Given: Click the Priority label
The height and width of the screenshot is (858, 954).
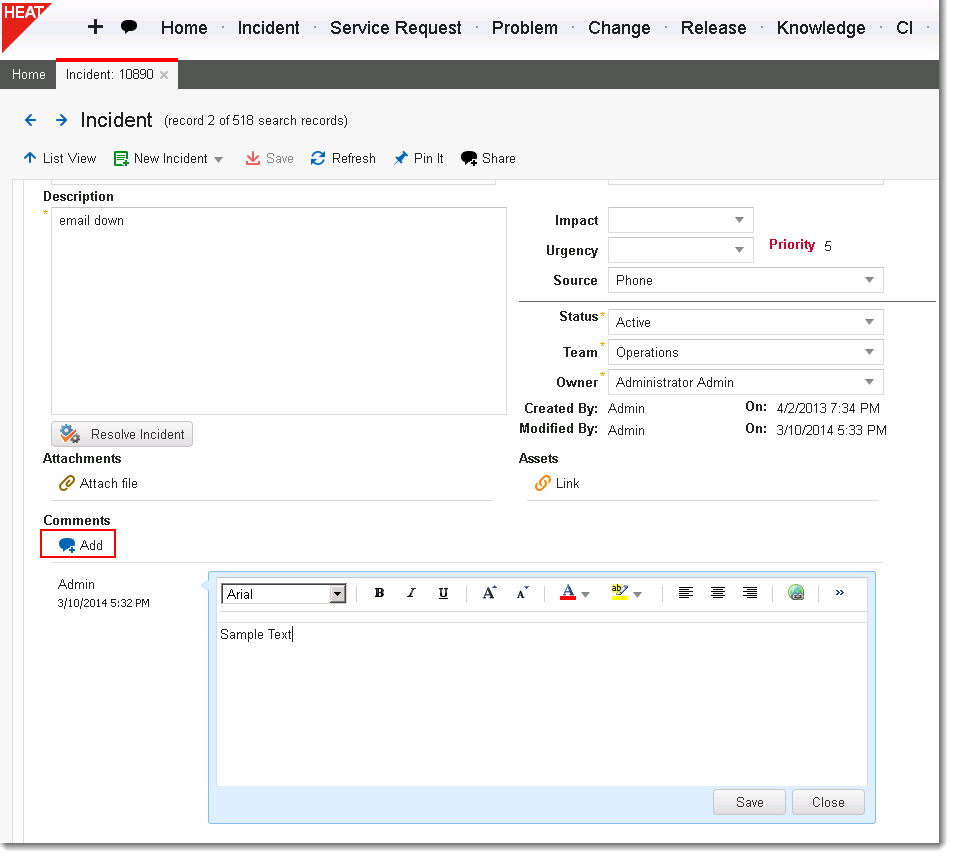Looking at the screenshot, I should [792, 245].
